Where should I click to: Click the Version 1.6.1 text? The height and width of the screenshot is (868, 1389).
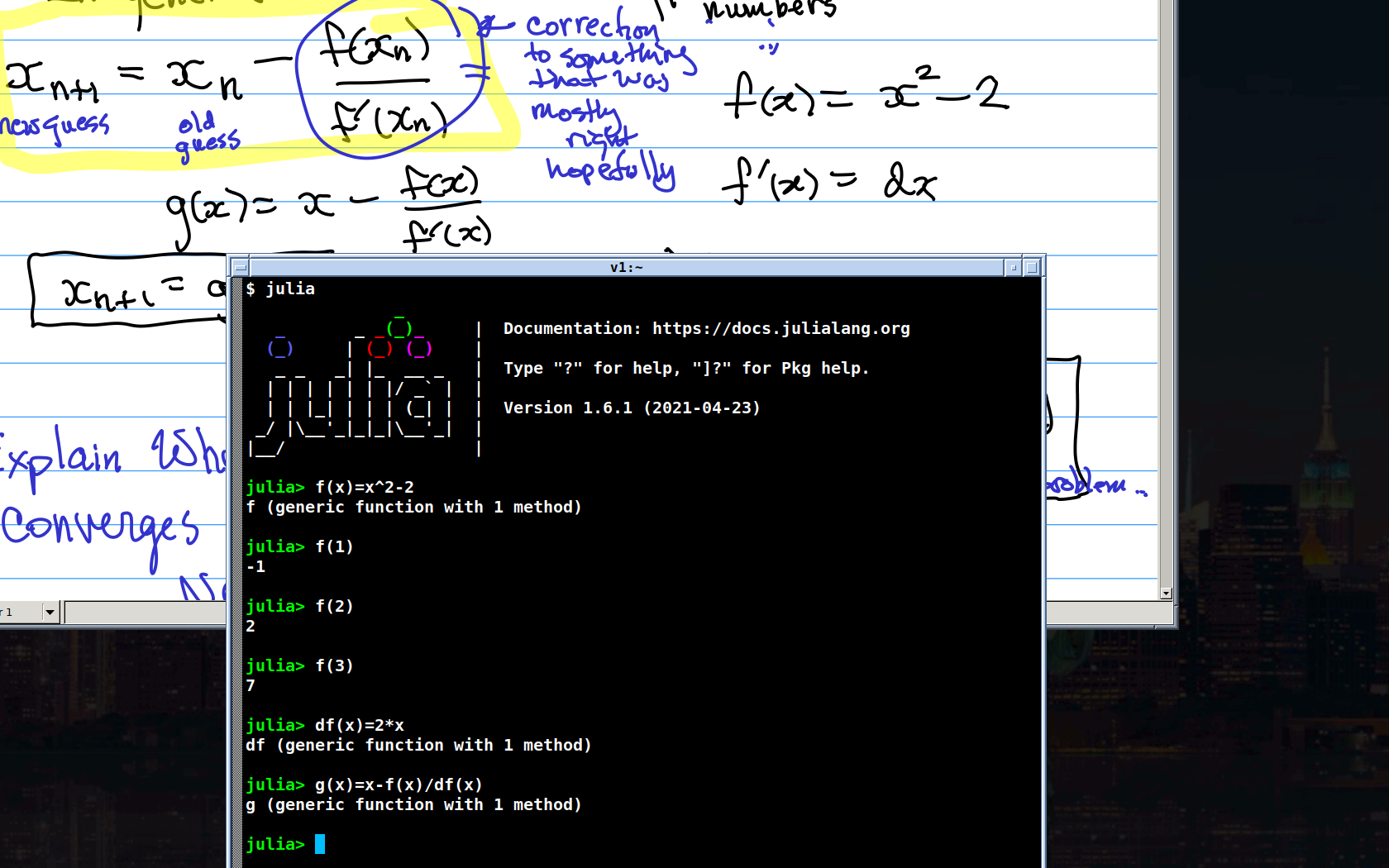click(631, 408)
